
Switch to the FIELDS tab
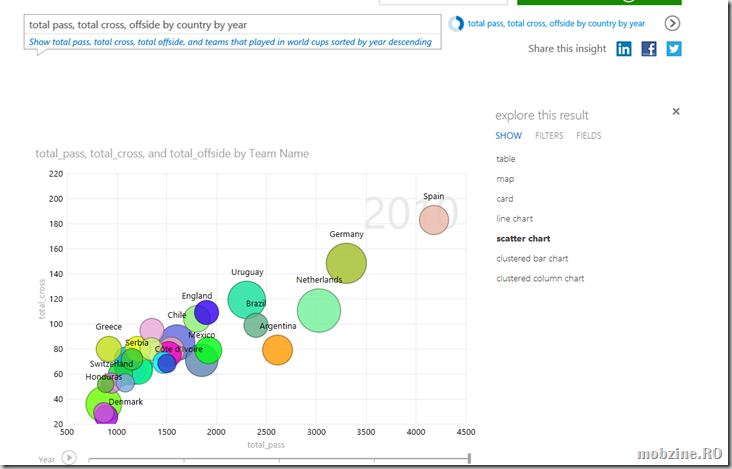(x=589, y=136)
